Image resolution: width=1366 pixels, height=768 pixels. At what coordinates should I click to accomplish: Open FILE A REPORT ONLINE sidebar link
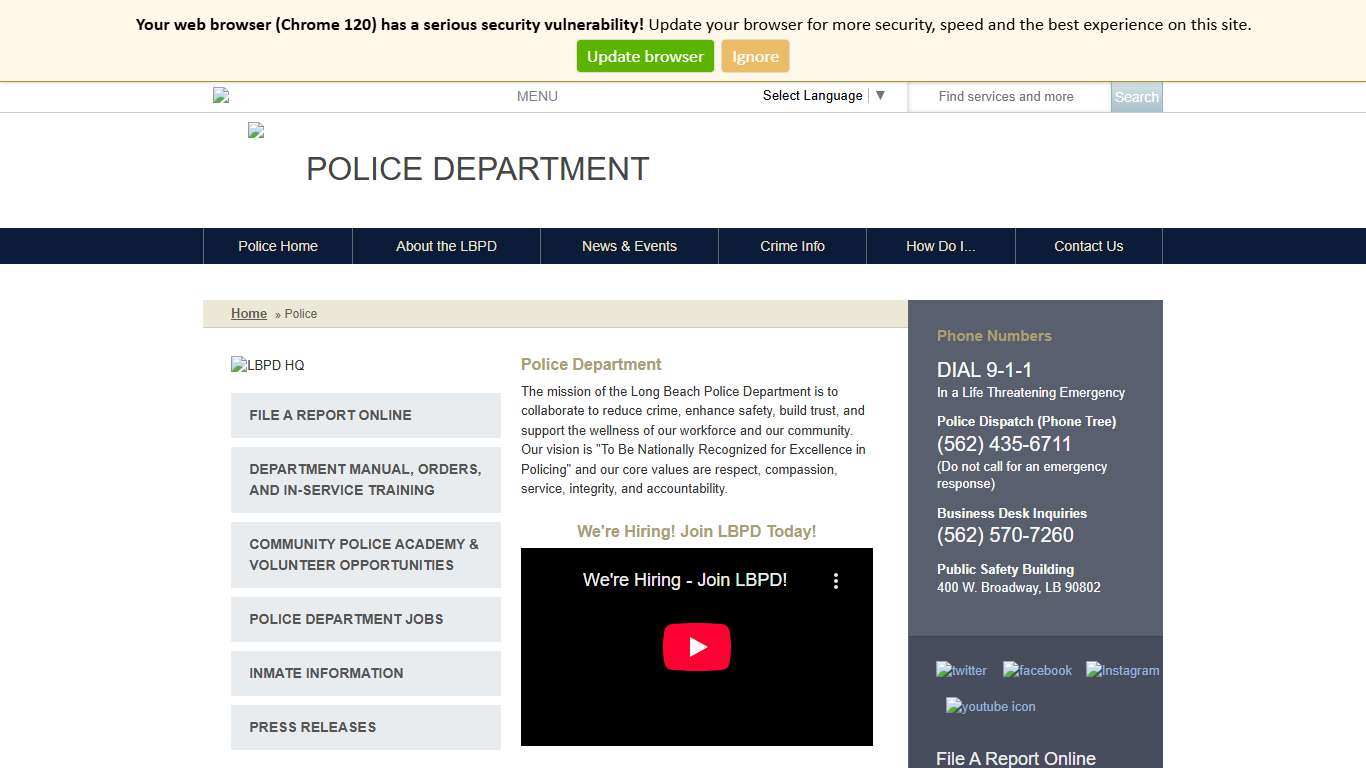(x=330, y=415)
